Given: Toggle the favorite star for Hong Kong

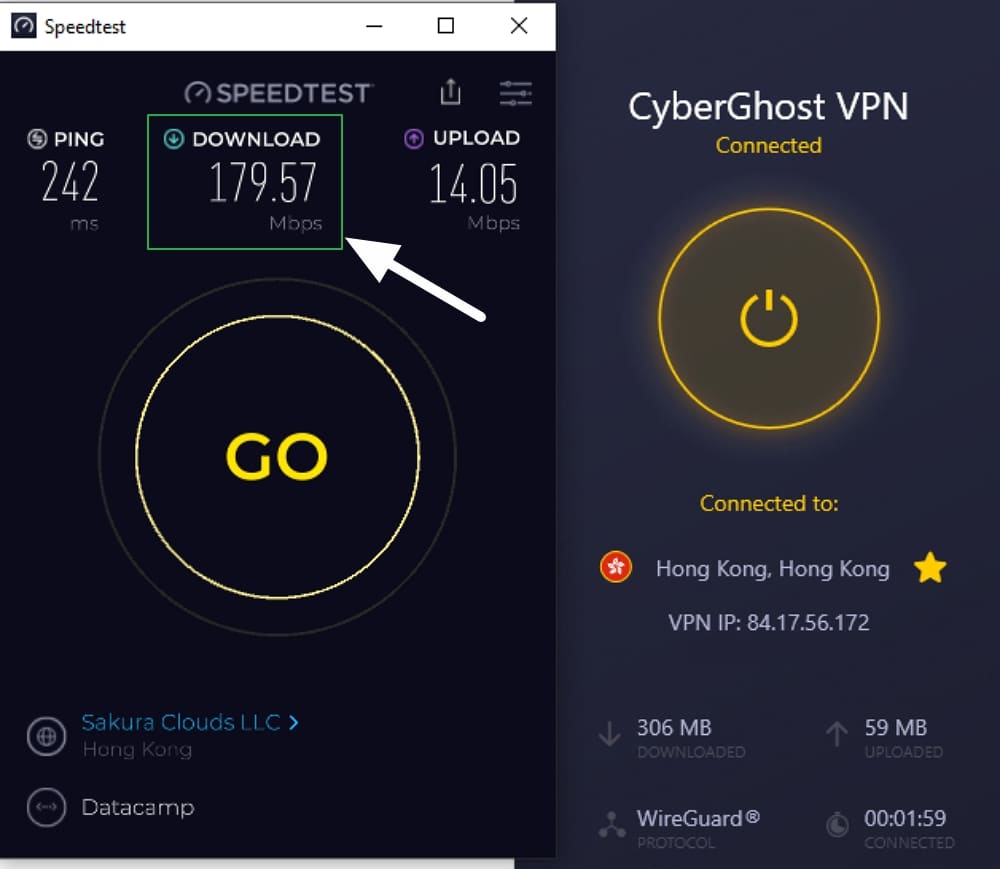Looking at the screenshot, I should [930, 567].
